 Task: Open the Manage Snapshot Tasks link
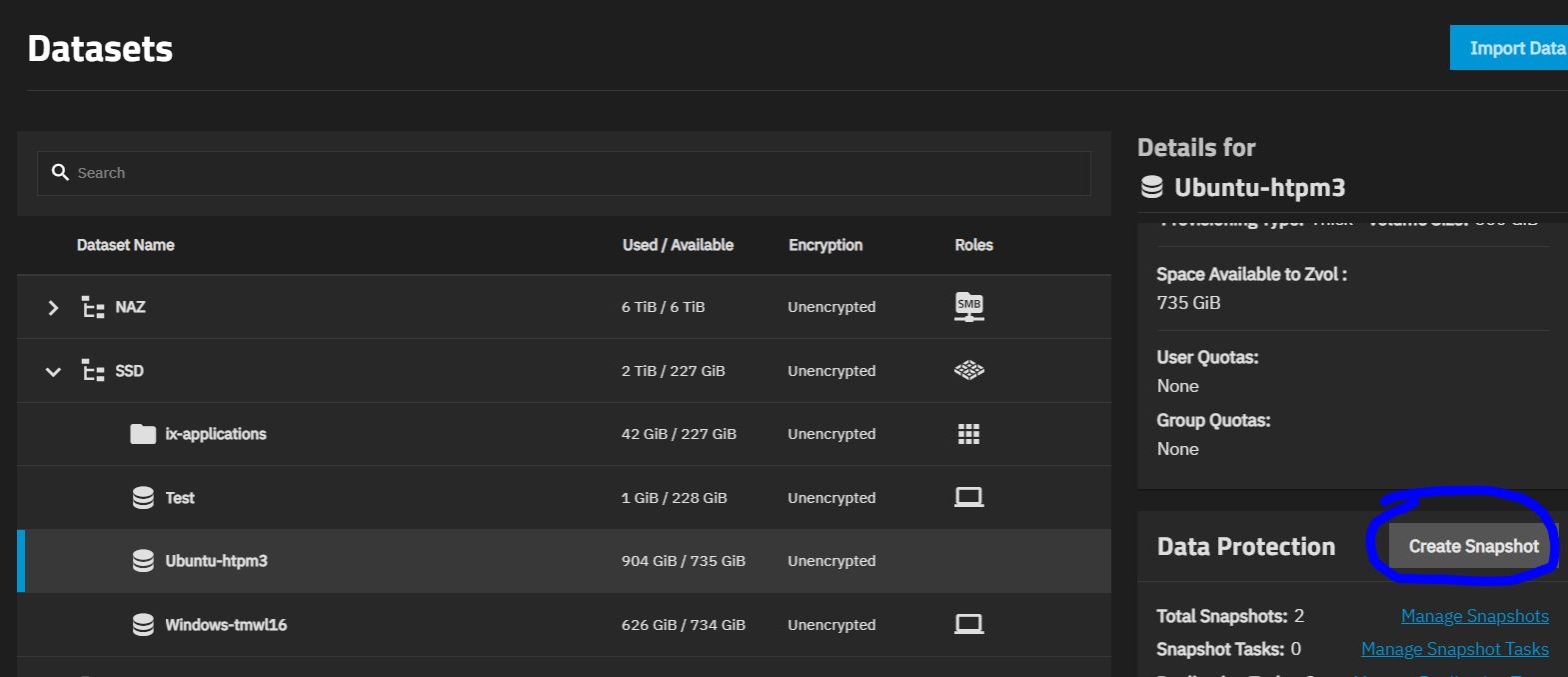point(1454,649)
